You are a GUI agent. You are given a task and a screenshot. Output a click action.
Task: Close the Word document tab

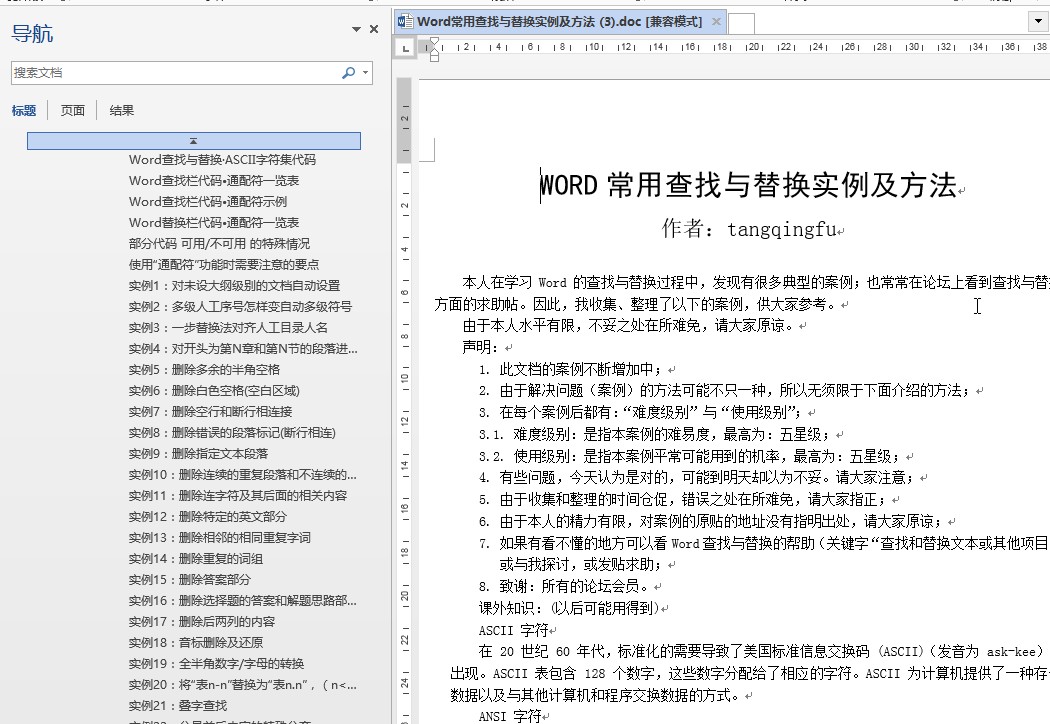click(715, 21)
